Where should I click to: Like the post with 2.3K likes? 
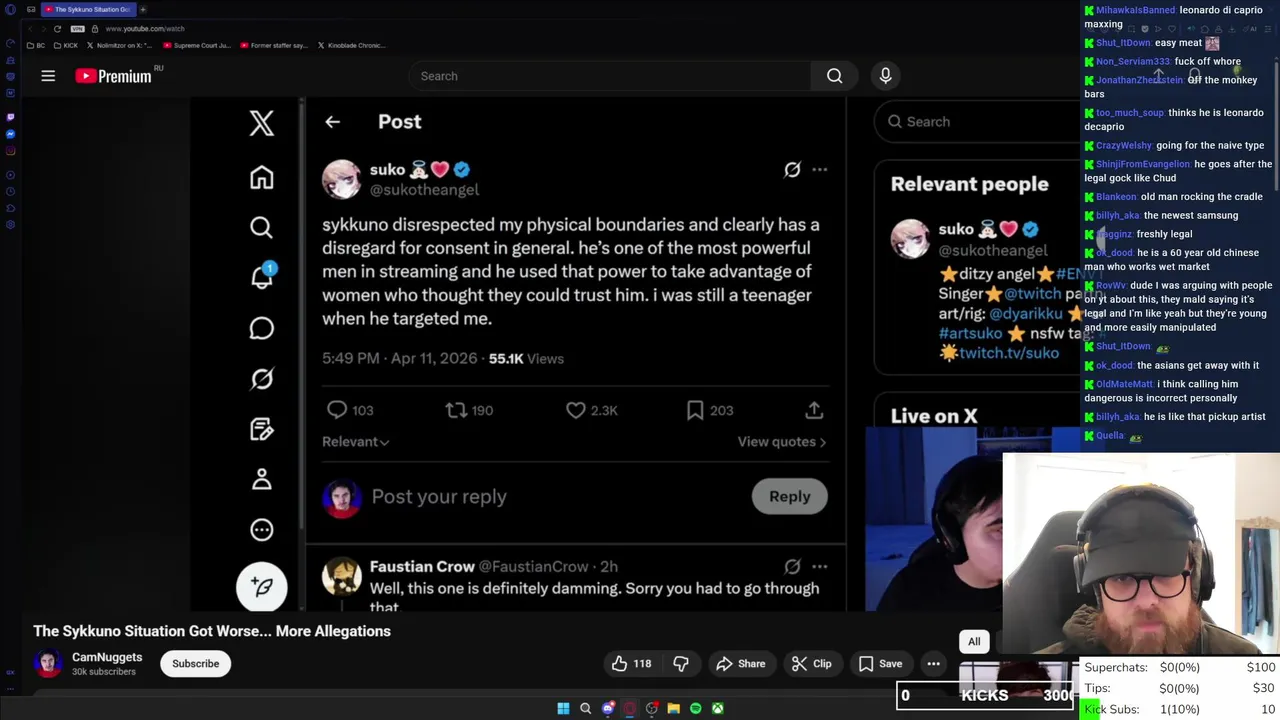pyautogui.click(x=592, y=410)
